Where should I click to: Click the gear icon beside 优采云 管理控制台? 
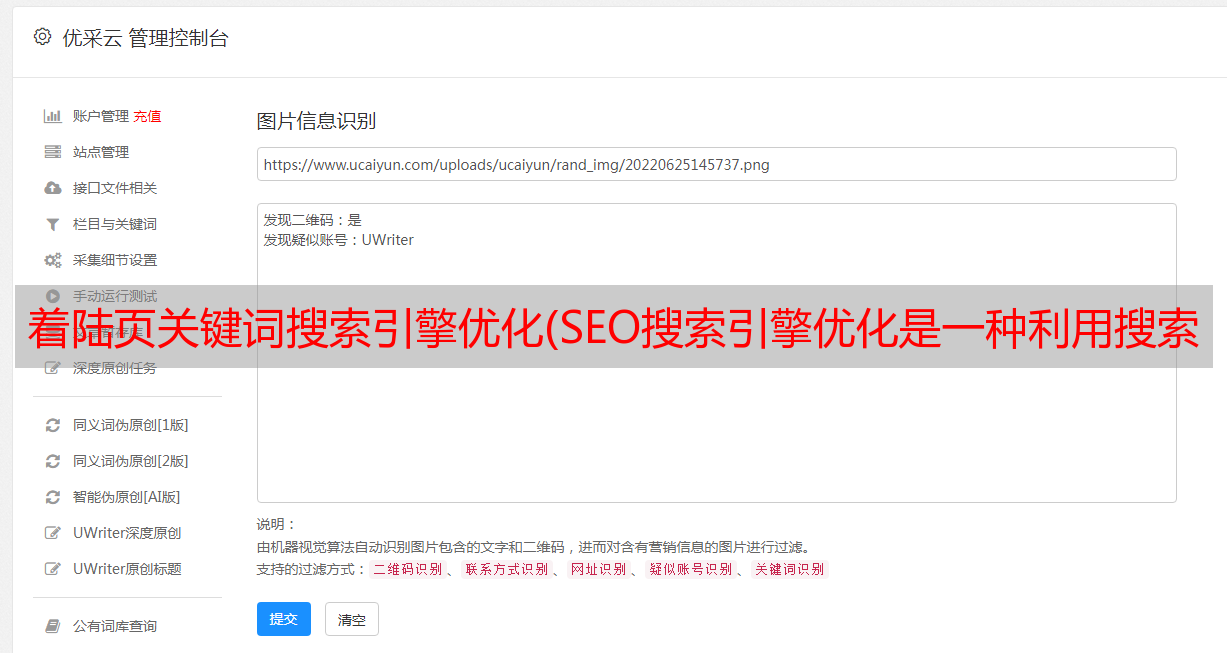coord(42,37)
